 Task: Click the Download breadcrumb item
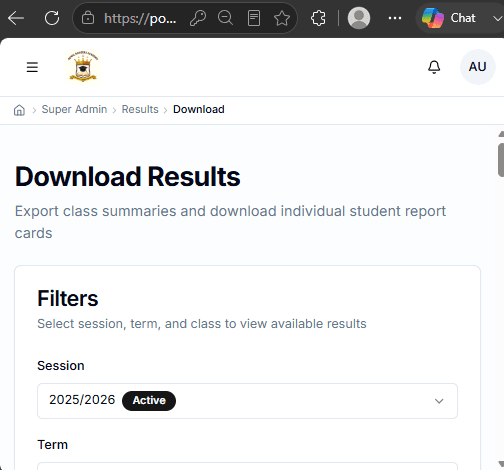(x=199, y=109)
